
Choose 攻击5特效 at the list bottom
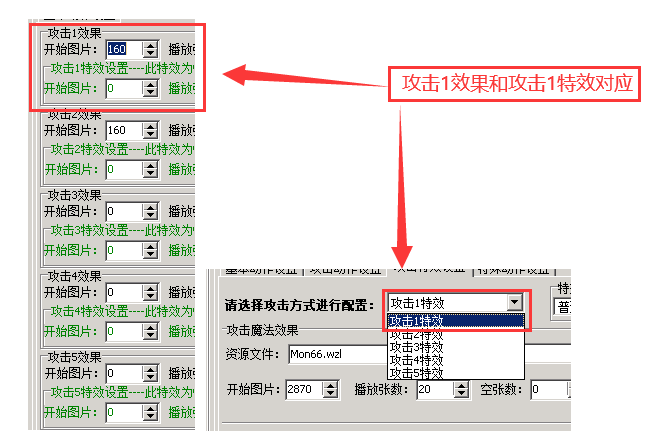click(x=416, y=373)
